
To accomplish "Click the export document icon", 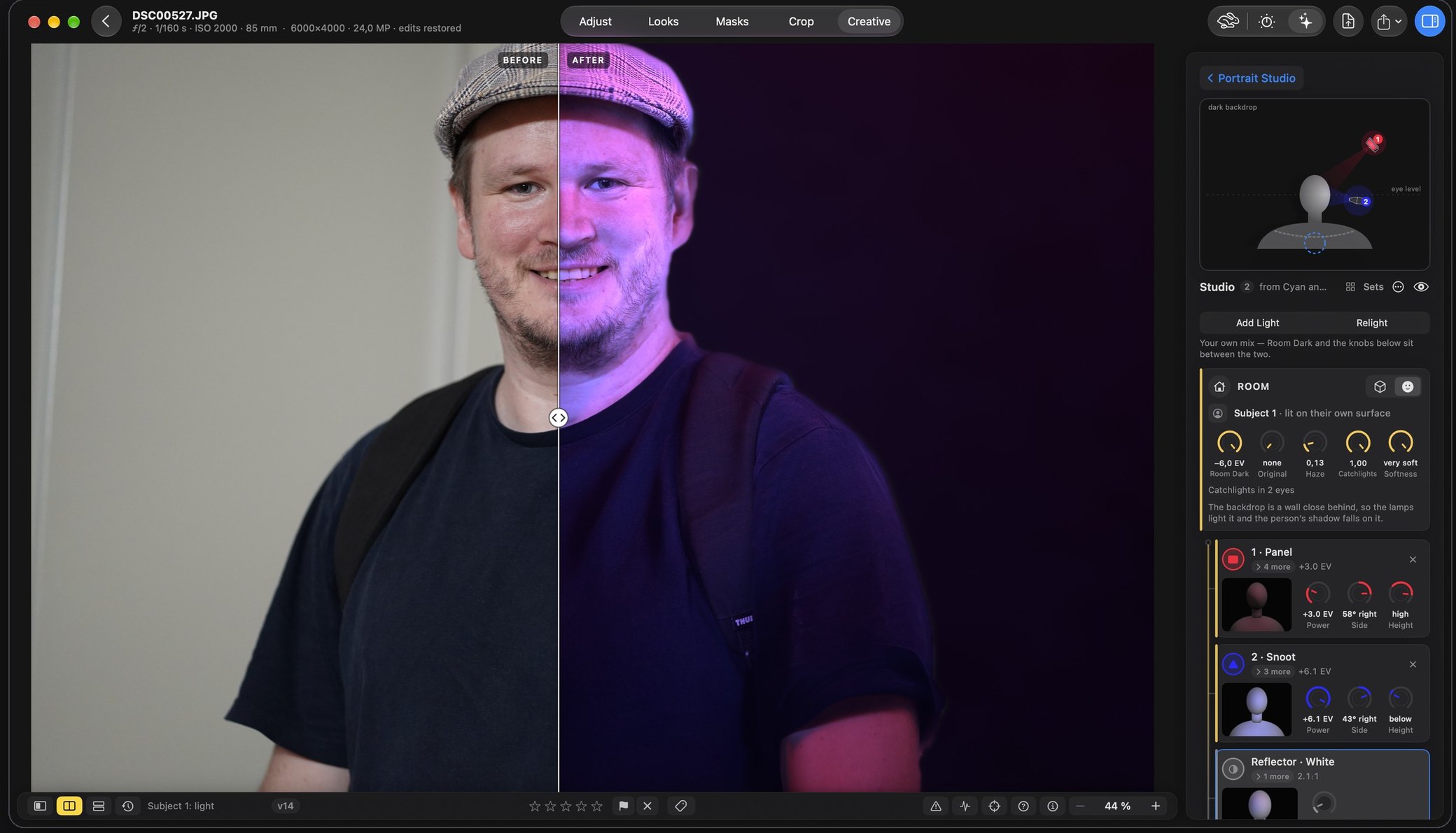I will click(x=1347, y=21).
